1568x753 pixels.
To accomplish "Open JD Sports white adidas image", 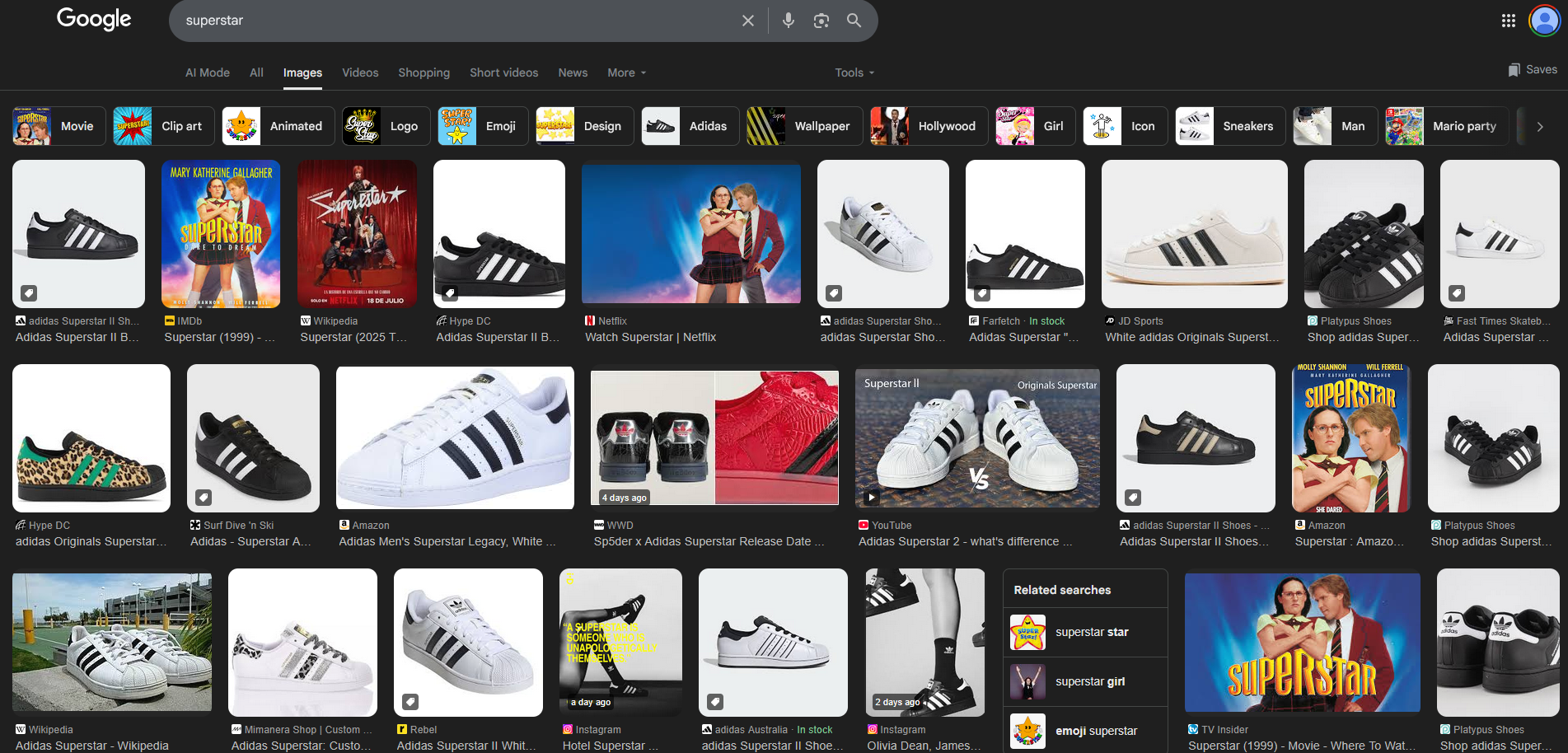I will click(1195, 234).
